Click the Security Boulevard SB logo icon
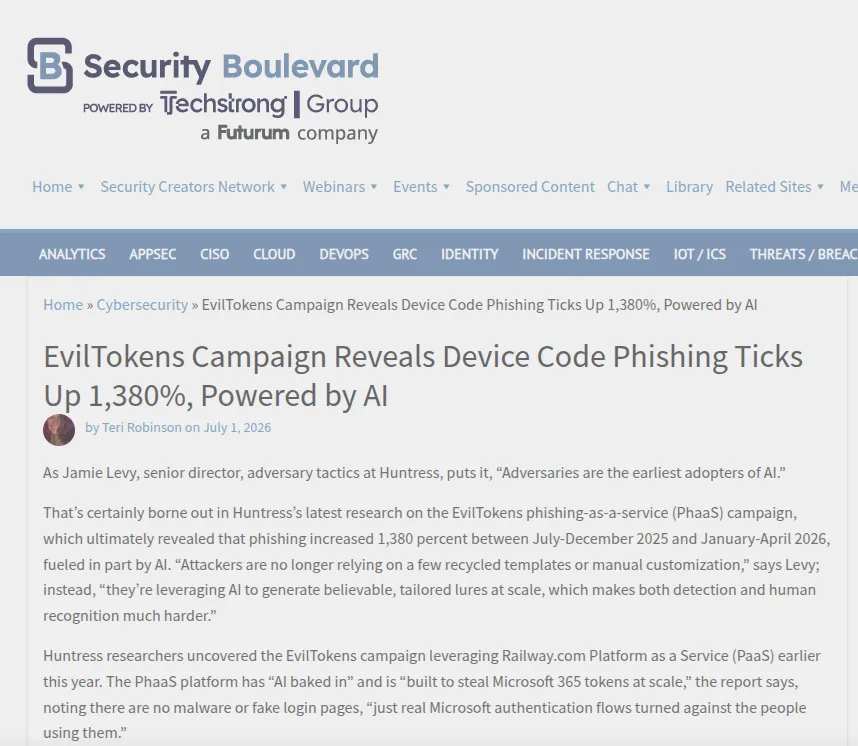Viewport: 858px width, 746px height. click(50, 65)
